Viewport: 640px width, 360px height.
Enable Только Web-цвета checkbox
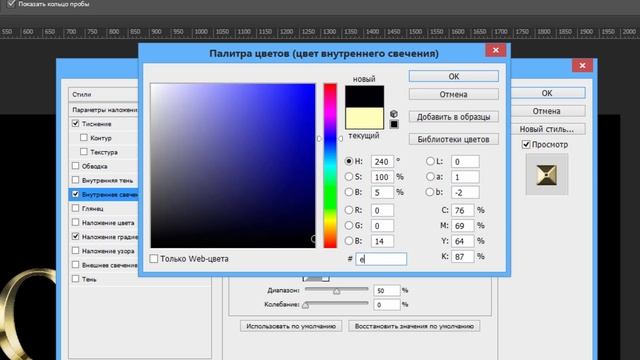coord(153,259)
